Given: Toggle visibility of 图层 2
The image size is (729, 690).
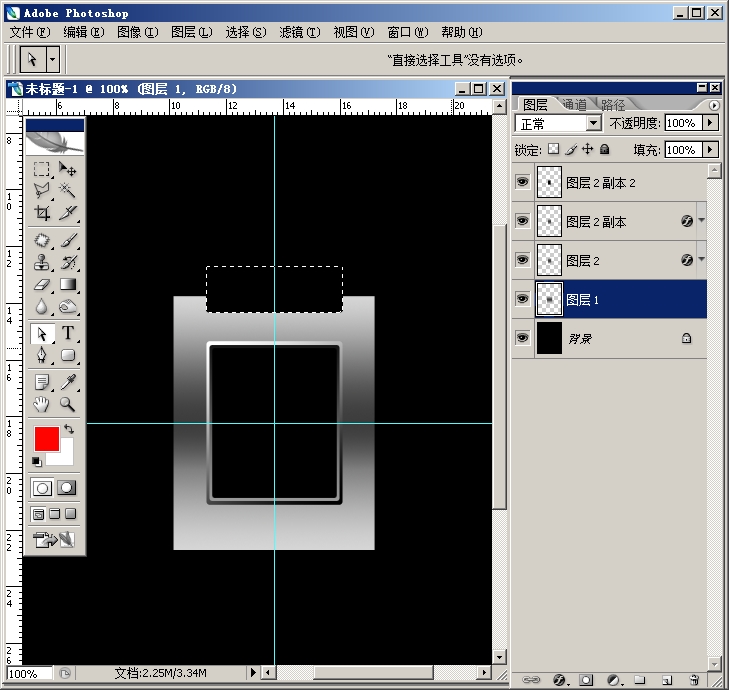Looking at the screenshot, I should tap(523, 260).
